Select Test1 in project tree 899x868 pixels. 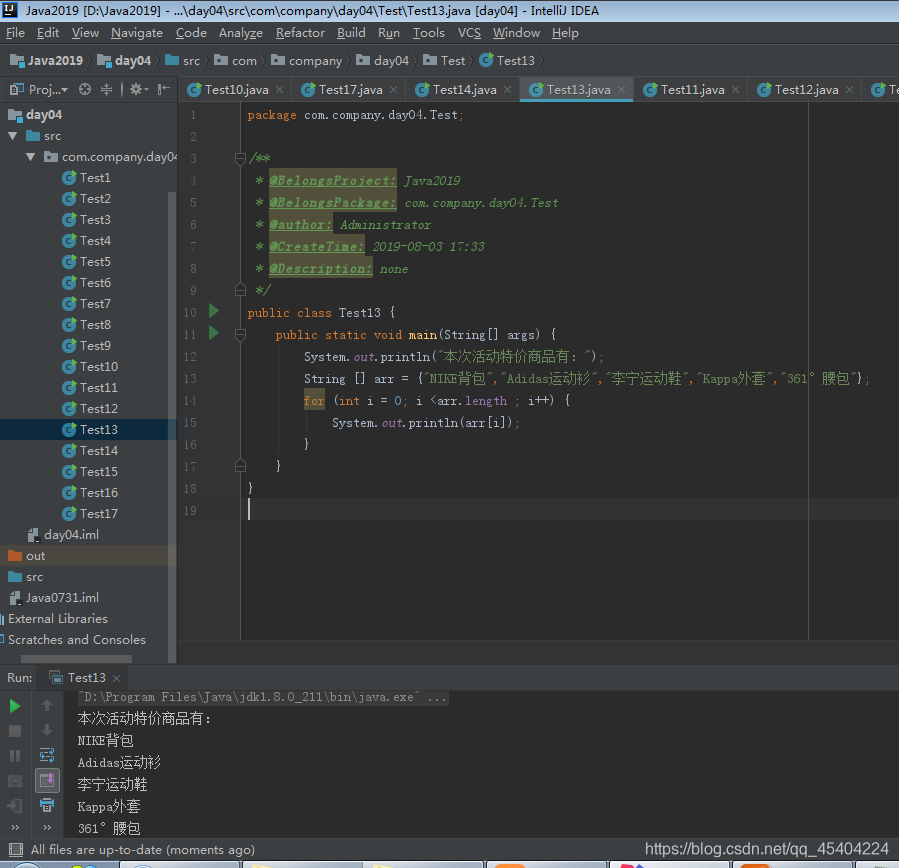tap(87, 178)
